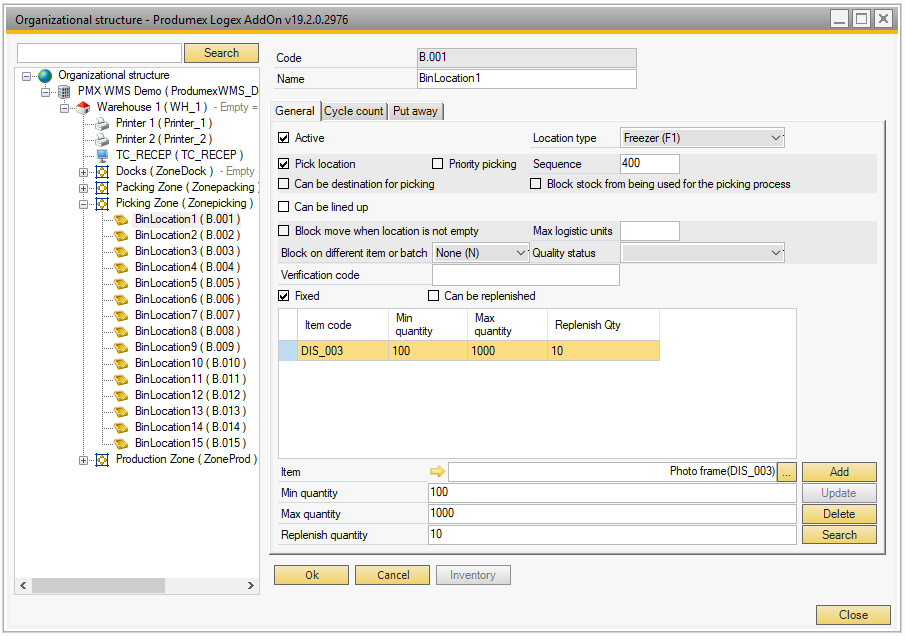Viewport: 905px width, 636px height.
Task: Click the TC_RECEP terminal icon
Action: coord(102,156)
